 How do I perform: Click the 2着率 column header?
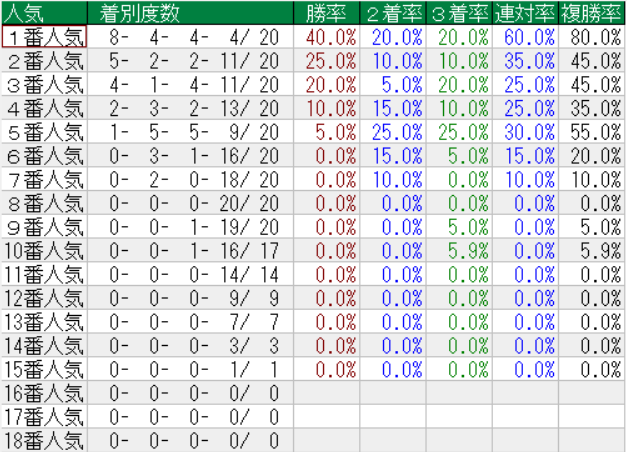click(x=393, y=13)
